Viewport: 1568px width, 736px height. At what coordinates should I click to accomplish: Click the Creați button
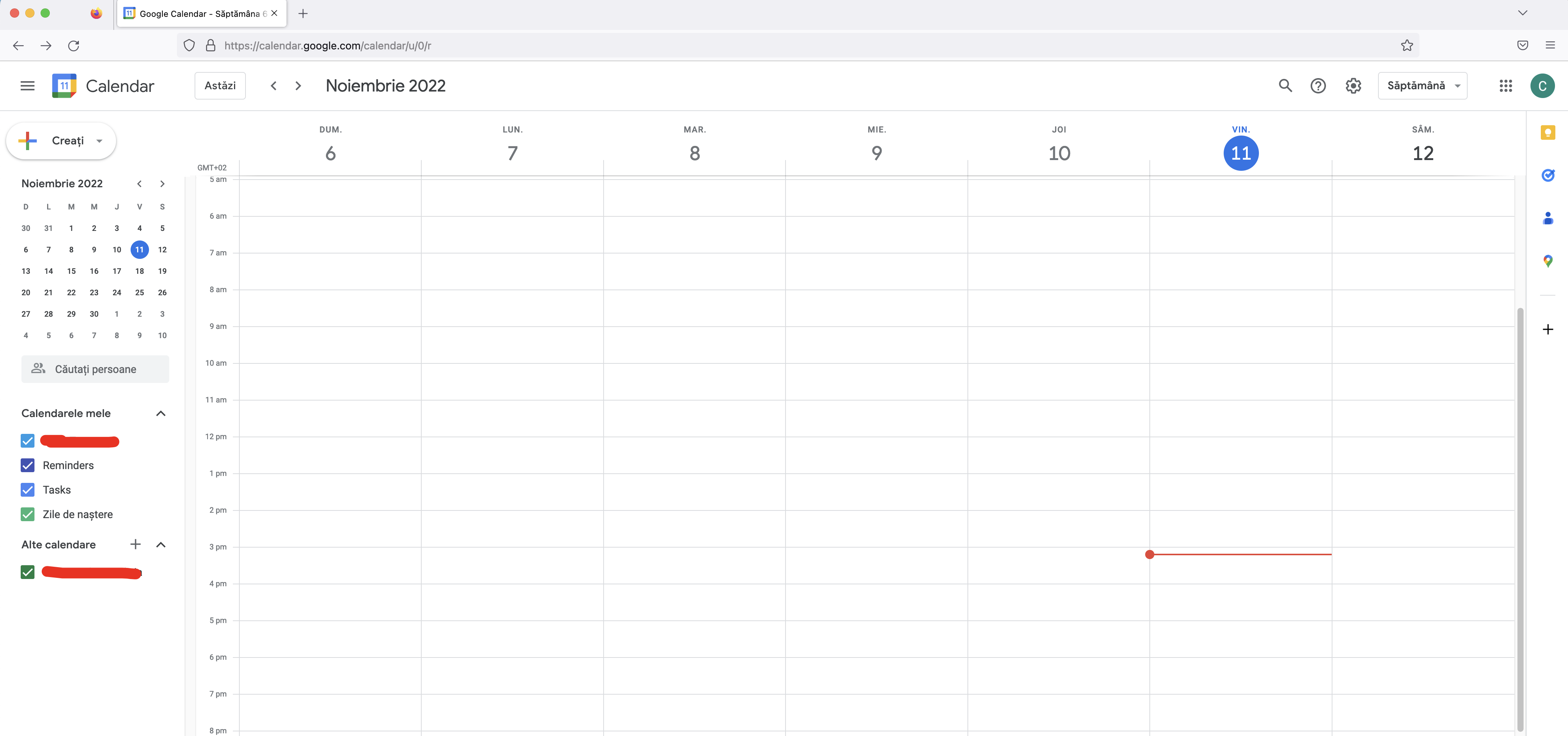pyautogui.click(x=60, y=141)
